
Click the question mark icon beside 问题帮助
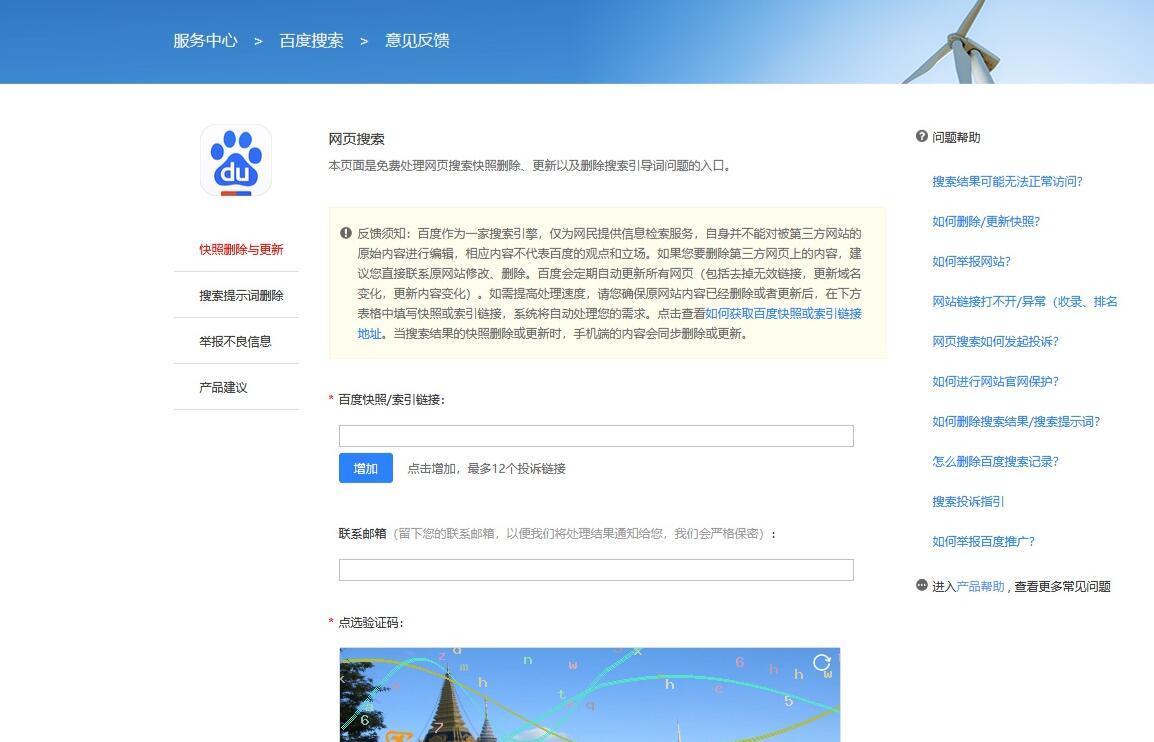(922, 137)
